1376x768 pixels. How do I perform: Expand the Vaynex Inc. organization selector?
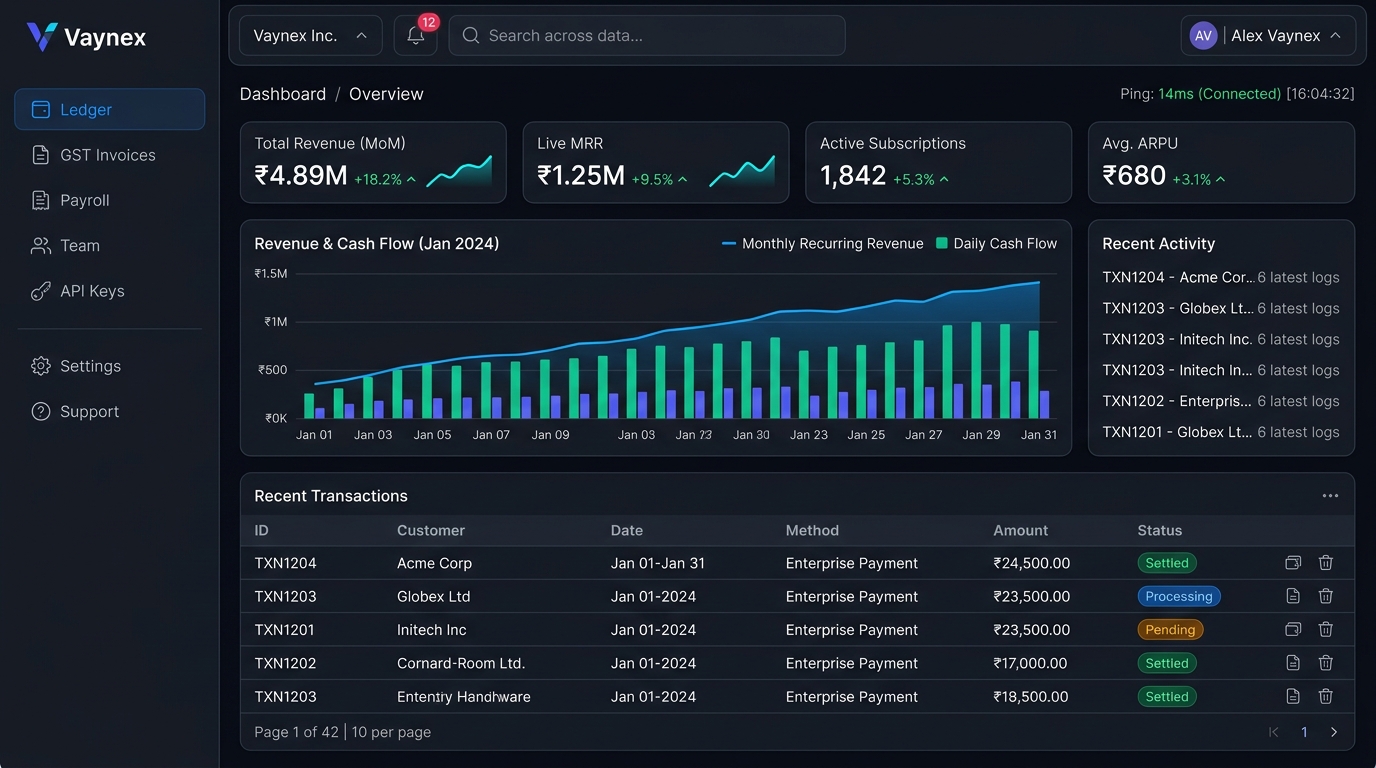click(x=311, y=36)
